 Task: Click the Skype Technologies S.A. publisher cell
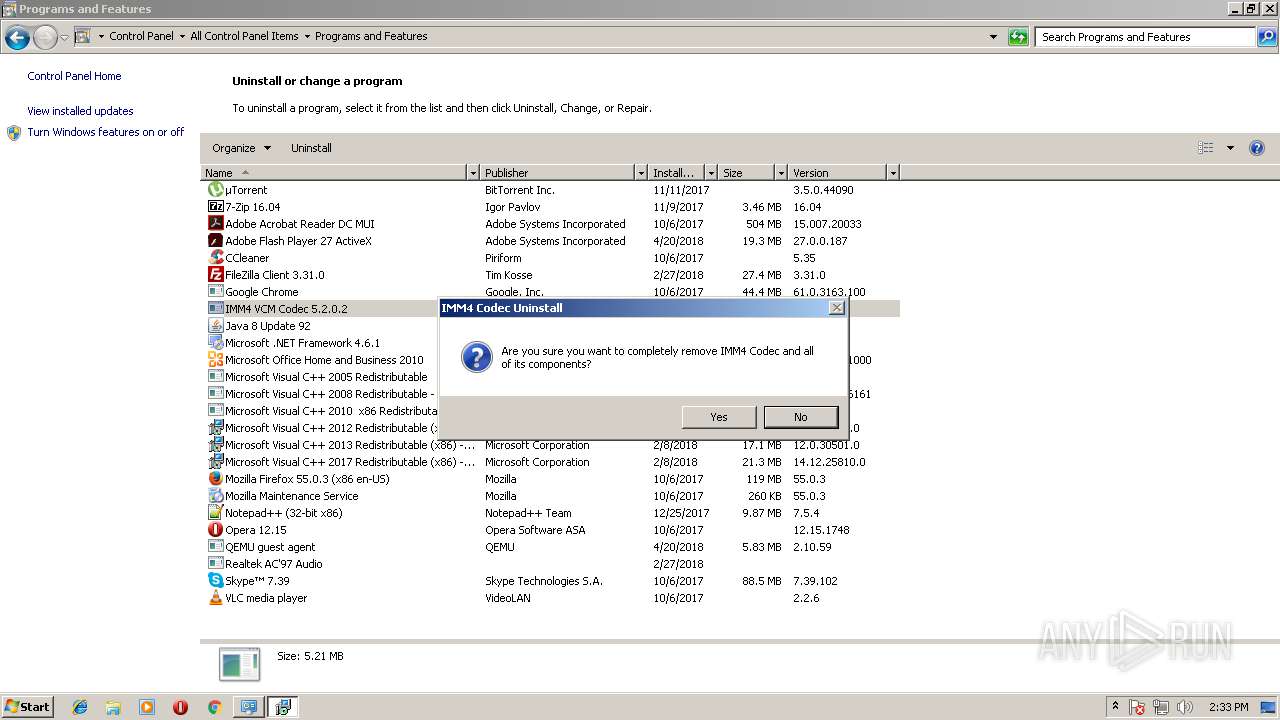click(544, 581)
